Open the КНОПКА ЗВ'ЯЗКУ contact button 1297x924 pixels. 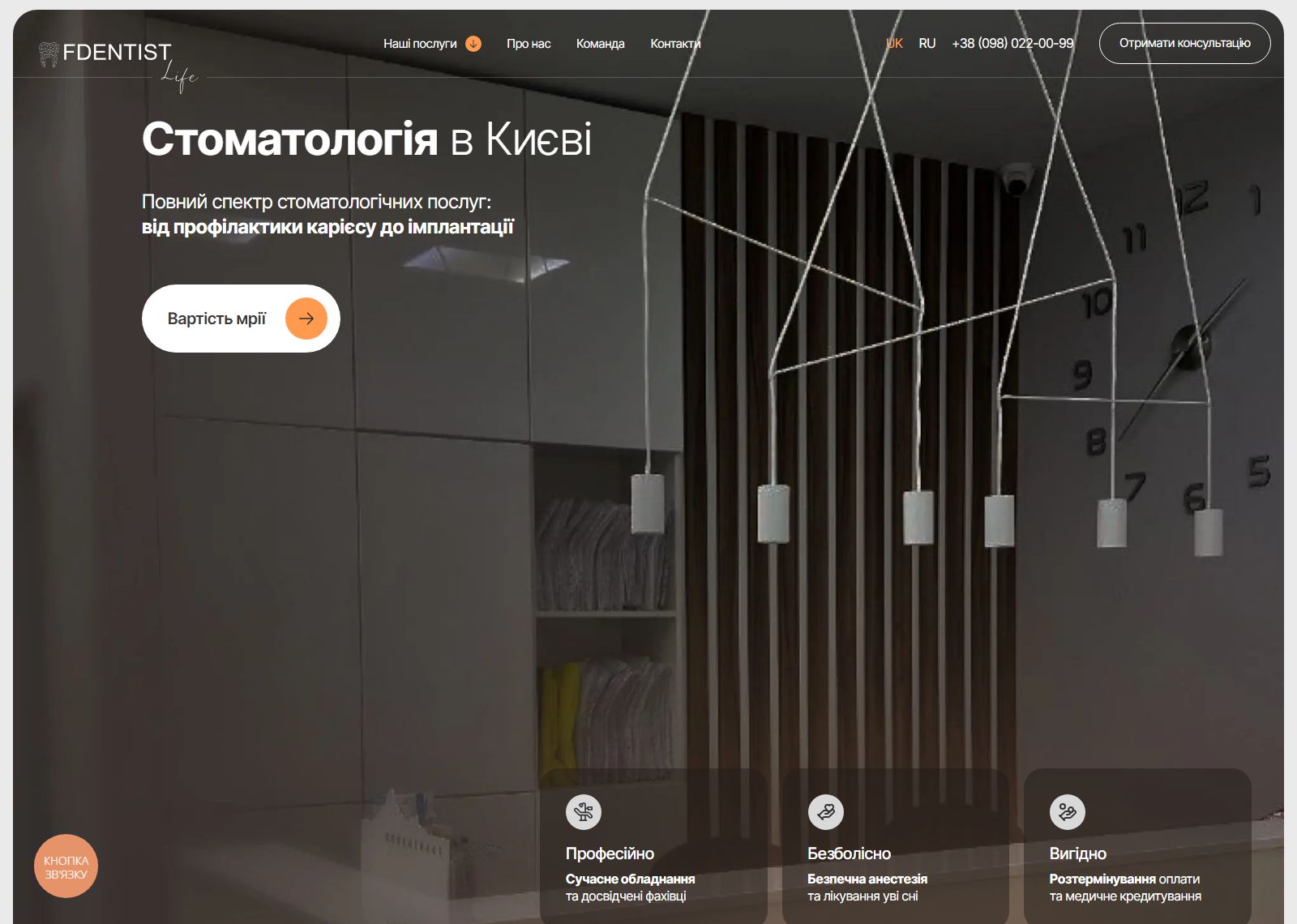click(x=66, y=866)
